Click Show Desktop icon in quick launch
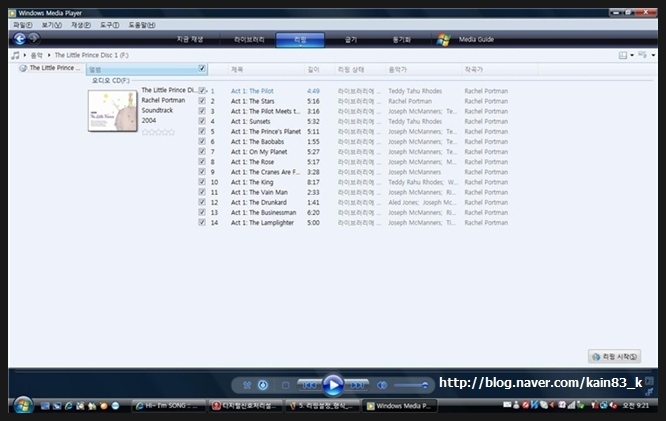Image resolution: width=666 pixels, height=421 pixels. click(x=45, y=406)
